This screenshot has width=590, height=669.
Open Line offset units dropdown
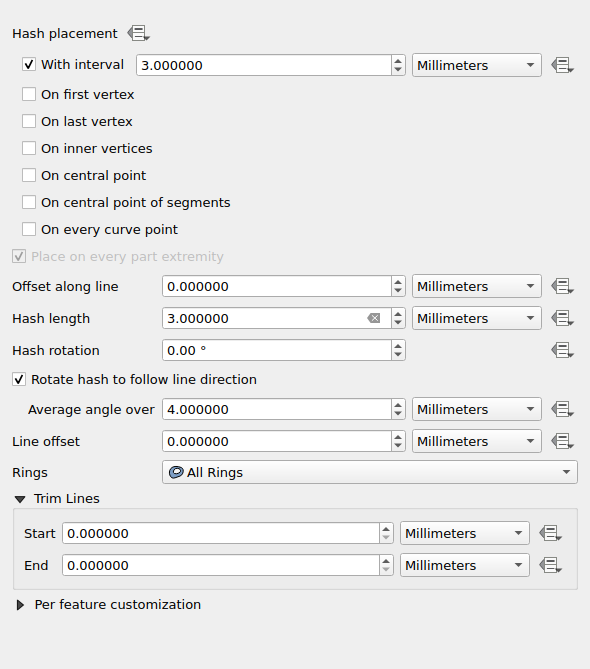click(477, 441)
